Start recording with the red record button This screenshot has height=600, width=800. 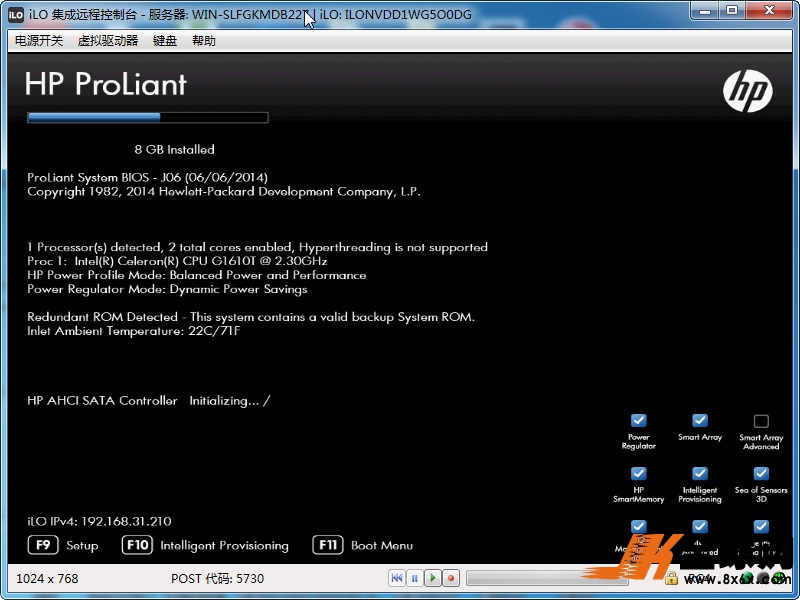(450, 578)
